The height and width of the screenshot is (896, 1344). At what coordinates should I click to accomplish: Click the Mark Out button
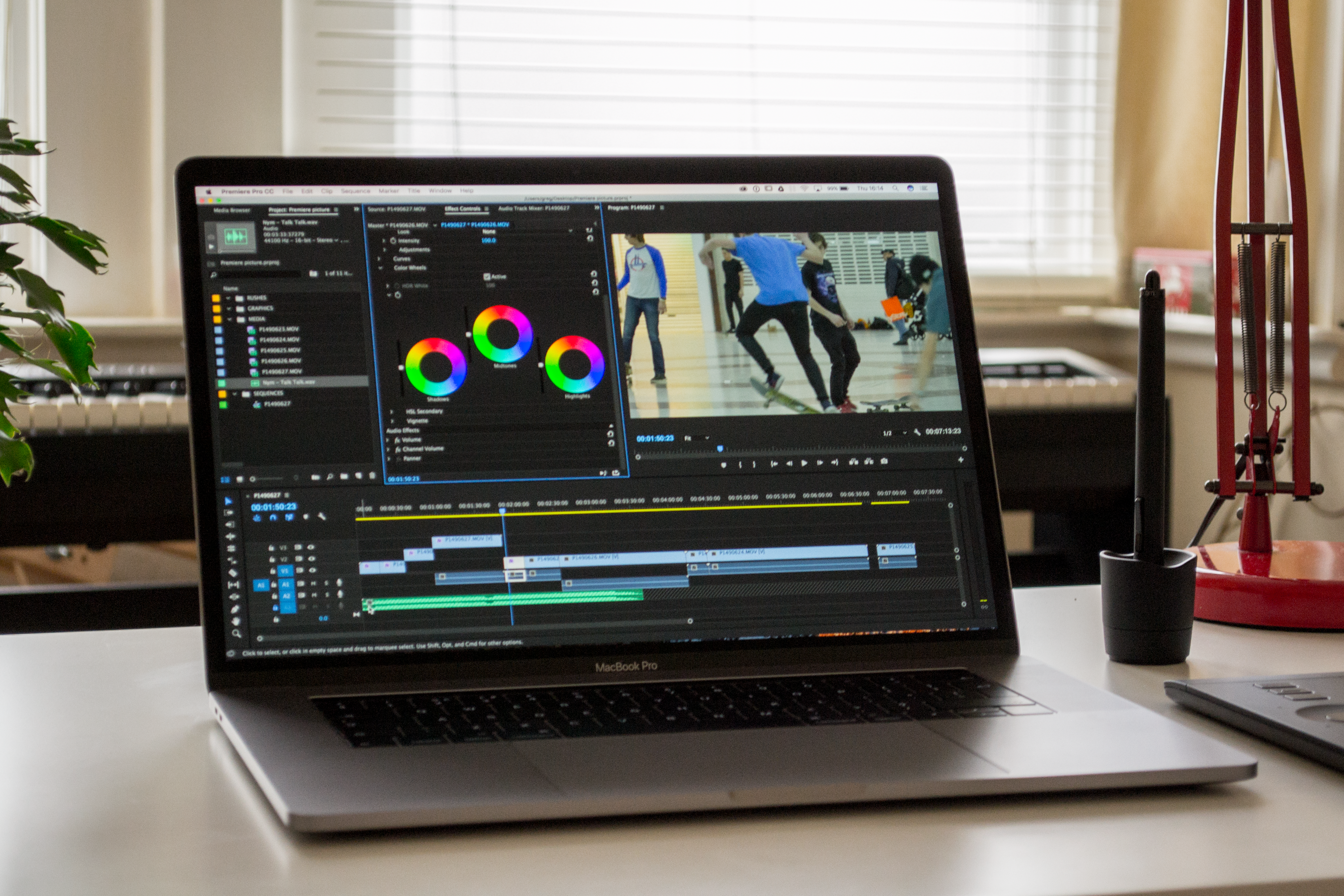[x=754, y=465]
